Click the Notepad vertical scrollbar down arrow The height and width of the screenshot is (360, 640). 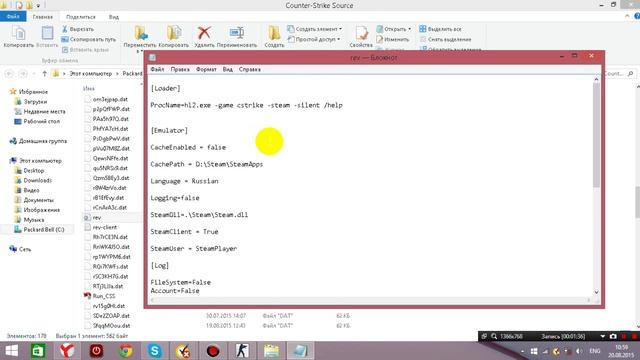(x=596, y=292)
